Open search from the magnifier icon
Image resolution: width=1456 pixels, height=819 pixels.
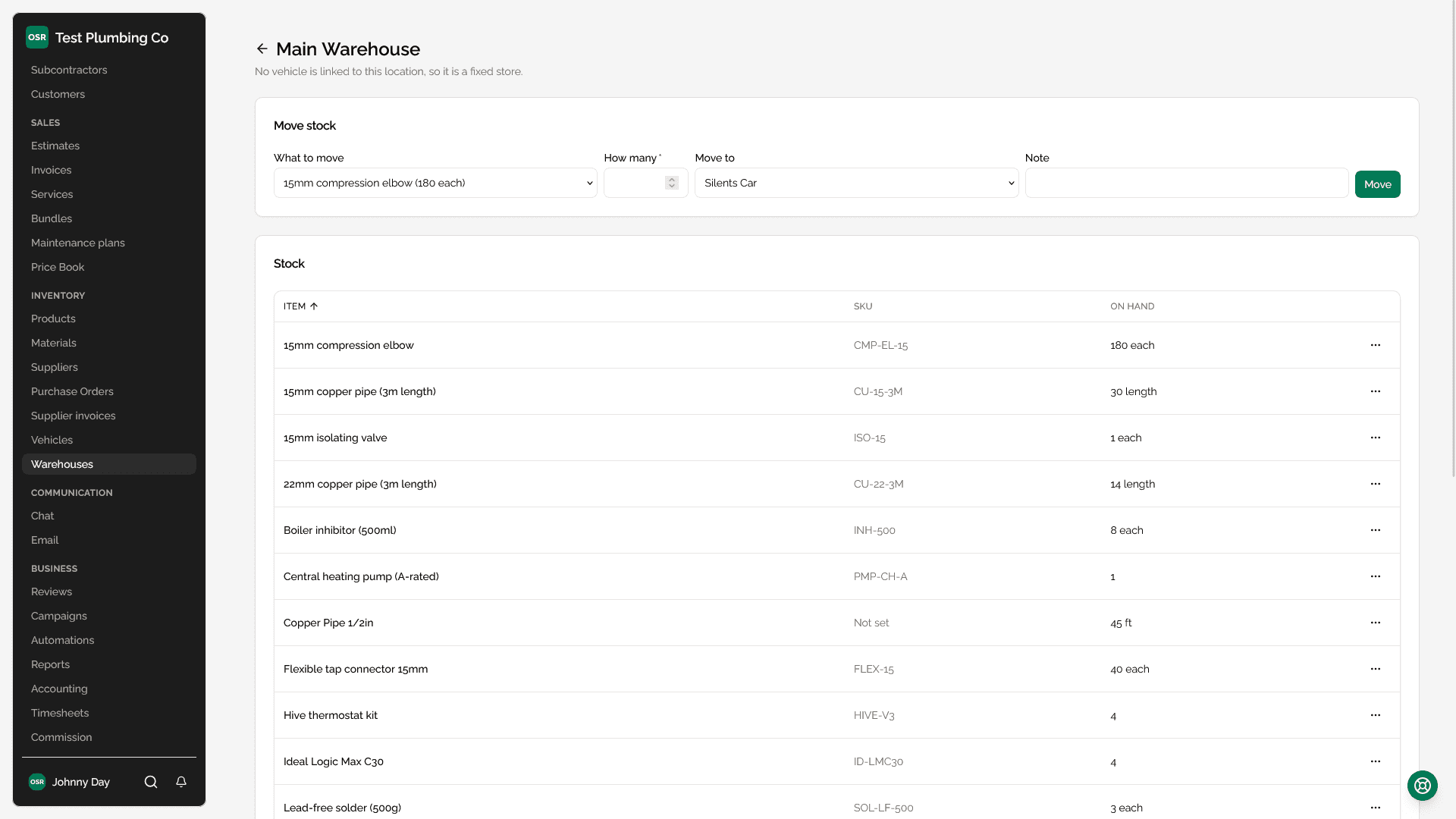pos(151,782)
